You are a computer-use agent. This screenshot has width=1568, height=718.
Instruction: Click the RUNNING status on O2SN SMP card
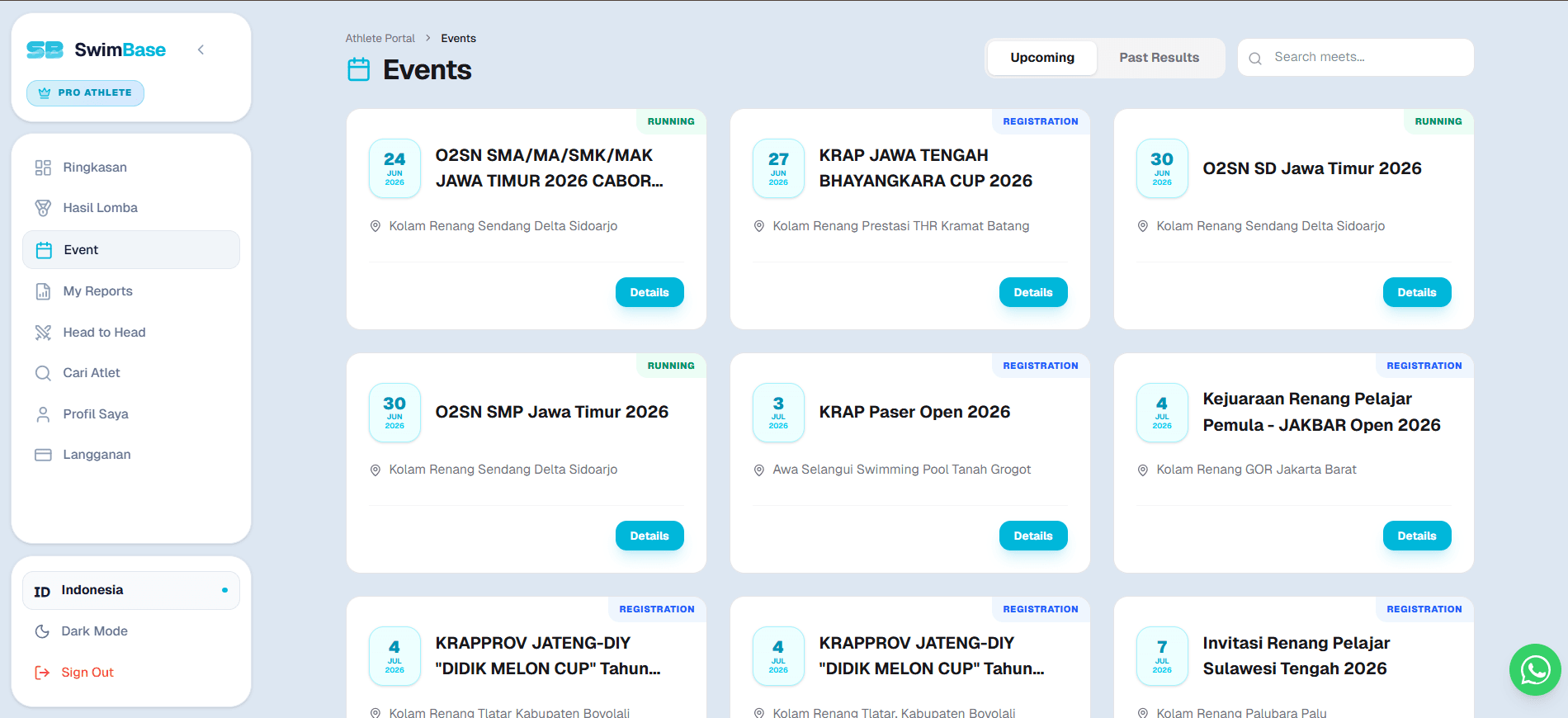point(671,366)
